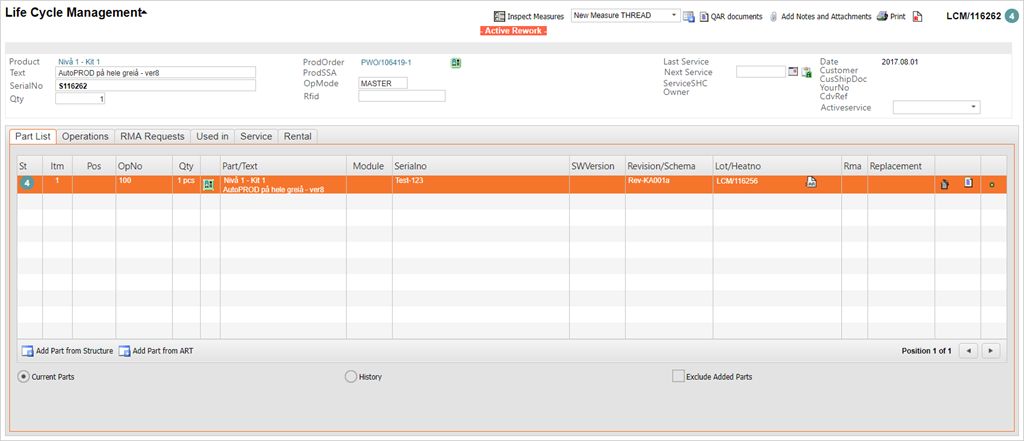This screenshot has height=441, width=1024.
Task: Switch to the Operations tab
Action: click(85, 136)
